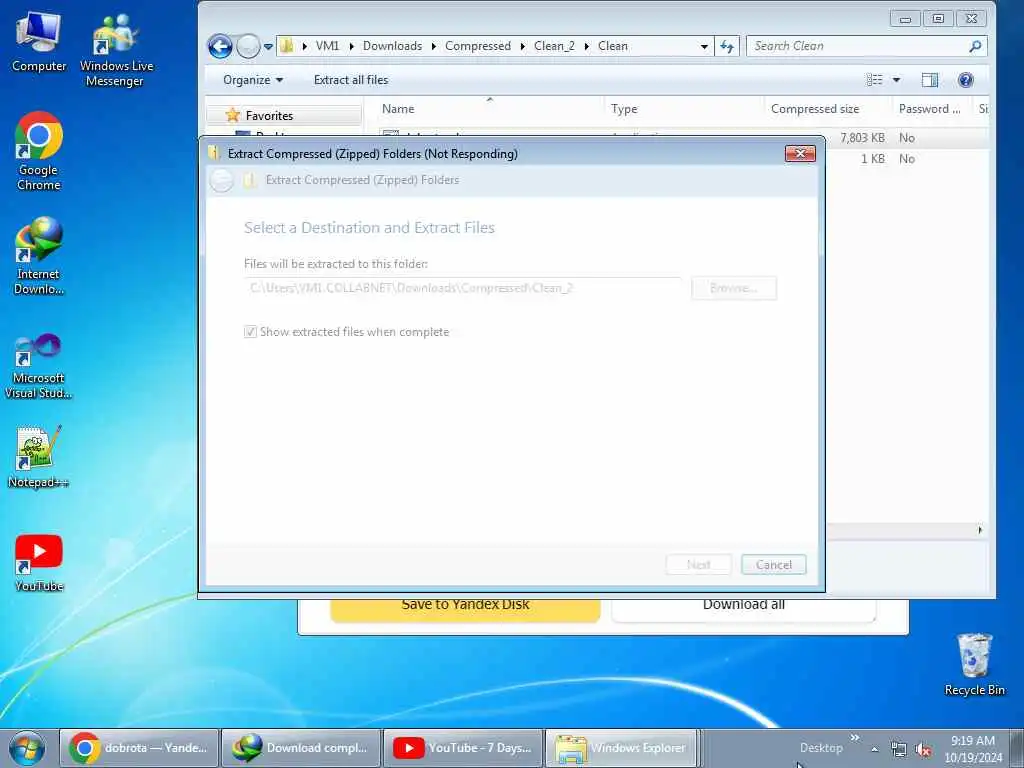This screenshot has height=768, width=1024.
Task: Click Browse in extract dialog
Action: pyautogui.click(x=733, y=288)
